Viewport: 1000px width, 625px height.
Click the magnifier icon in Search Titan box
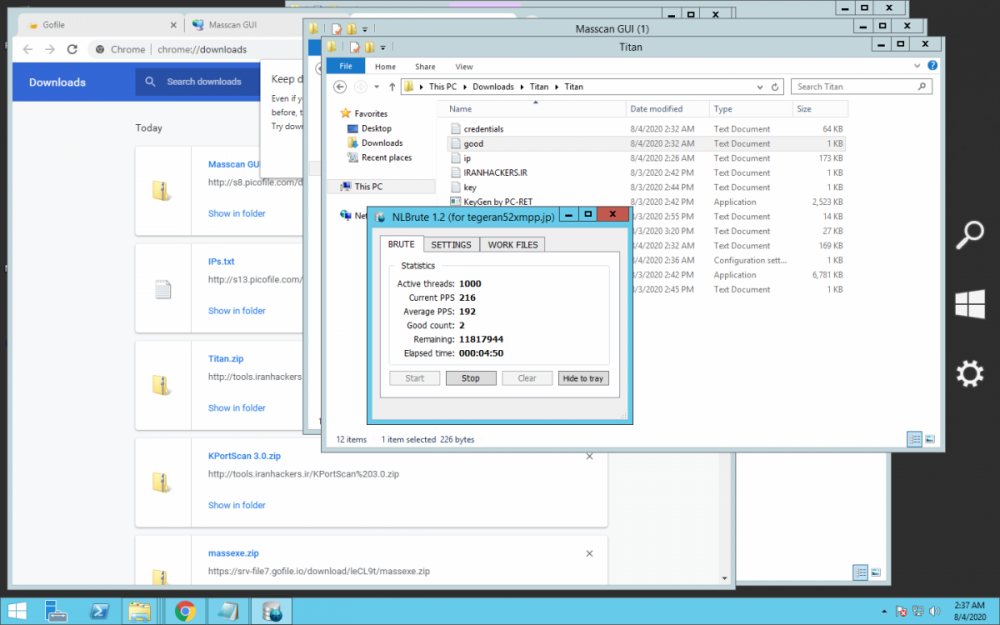pyautogui.click(x=922, y=86)
